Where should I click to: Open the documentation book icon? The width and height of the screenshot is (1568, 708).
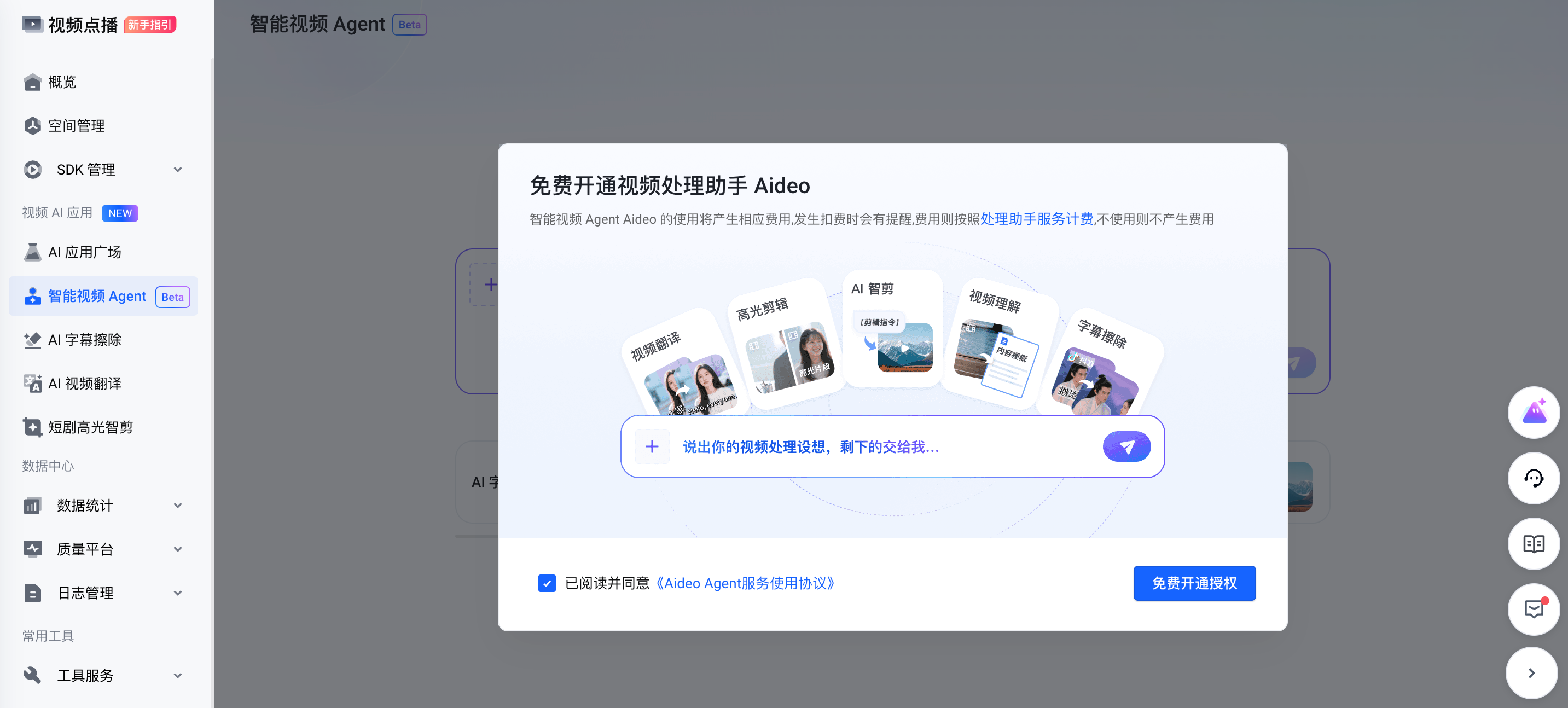coord(1534,544)
